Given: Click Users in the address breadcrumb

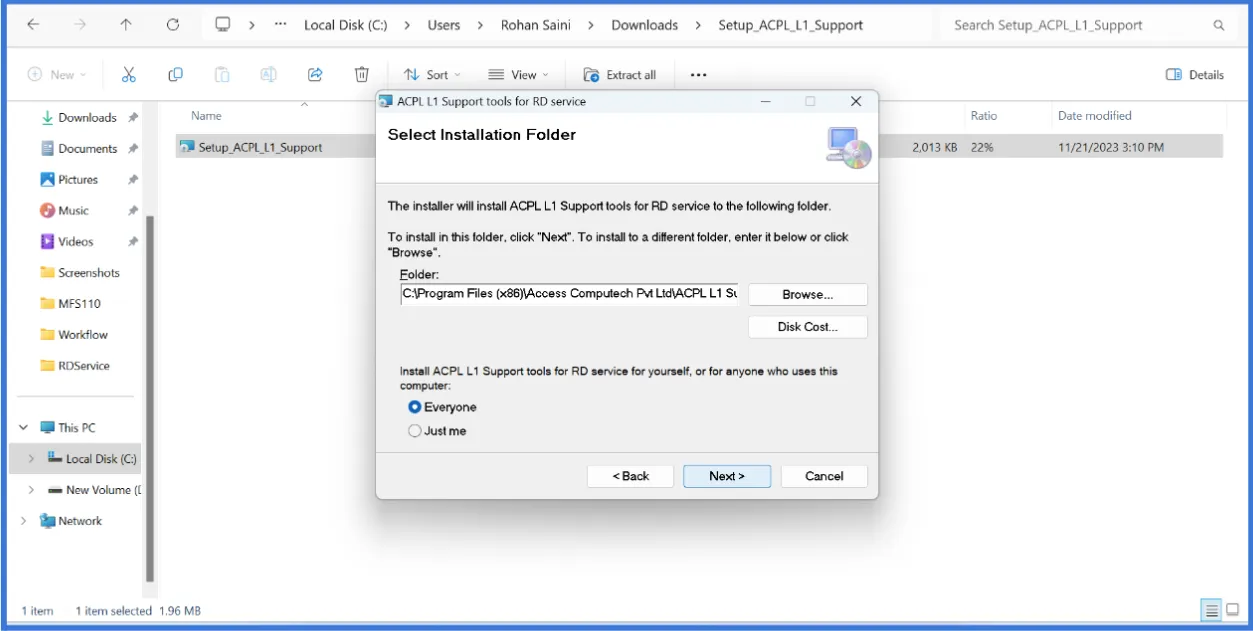Looking at the screenshot, I should 444,25.
